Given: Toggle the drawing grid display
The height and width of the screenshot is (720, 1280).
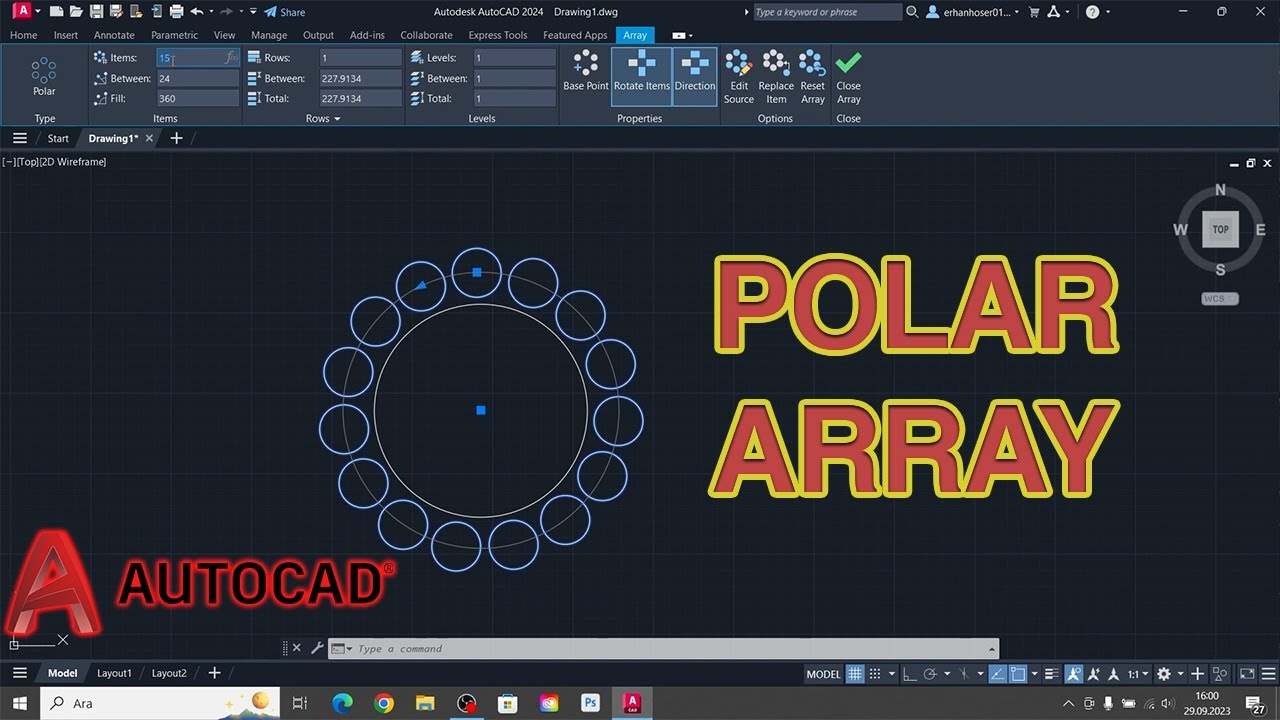Looking at the screenshot, I should [855, 674].
